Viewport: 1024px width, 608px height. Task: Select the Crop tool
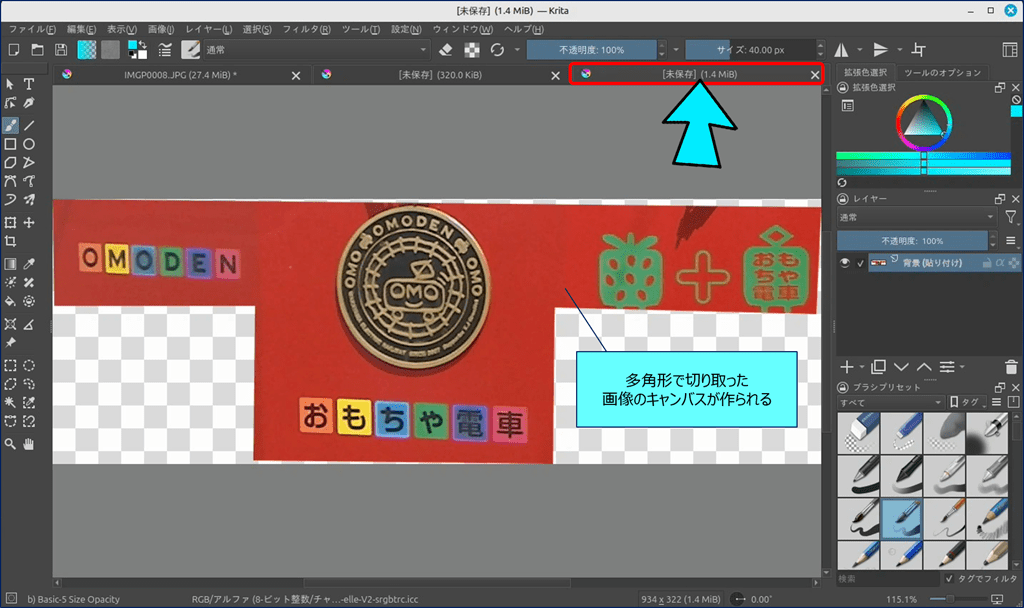(10, 241)
